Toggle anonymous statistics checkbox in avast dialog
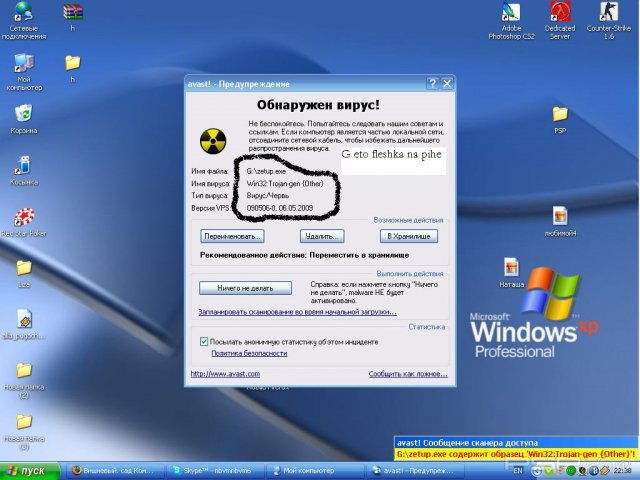640x480 pixels. pyautogui.click(x=204, y=341)
